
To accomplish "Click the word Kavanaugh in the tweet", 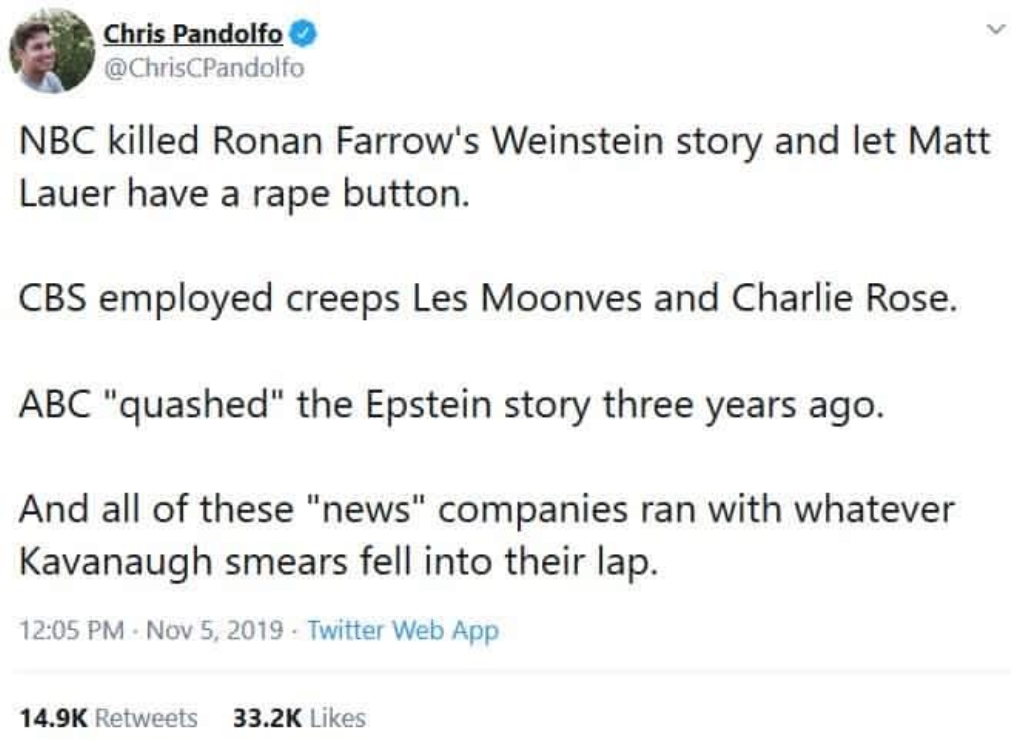I will pos(116,563).
